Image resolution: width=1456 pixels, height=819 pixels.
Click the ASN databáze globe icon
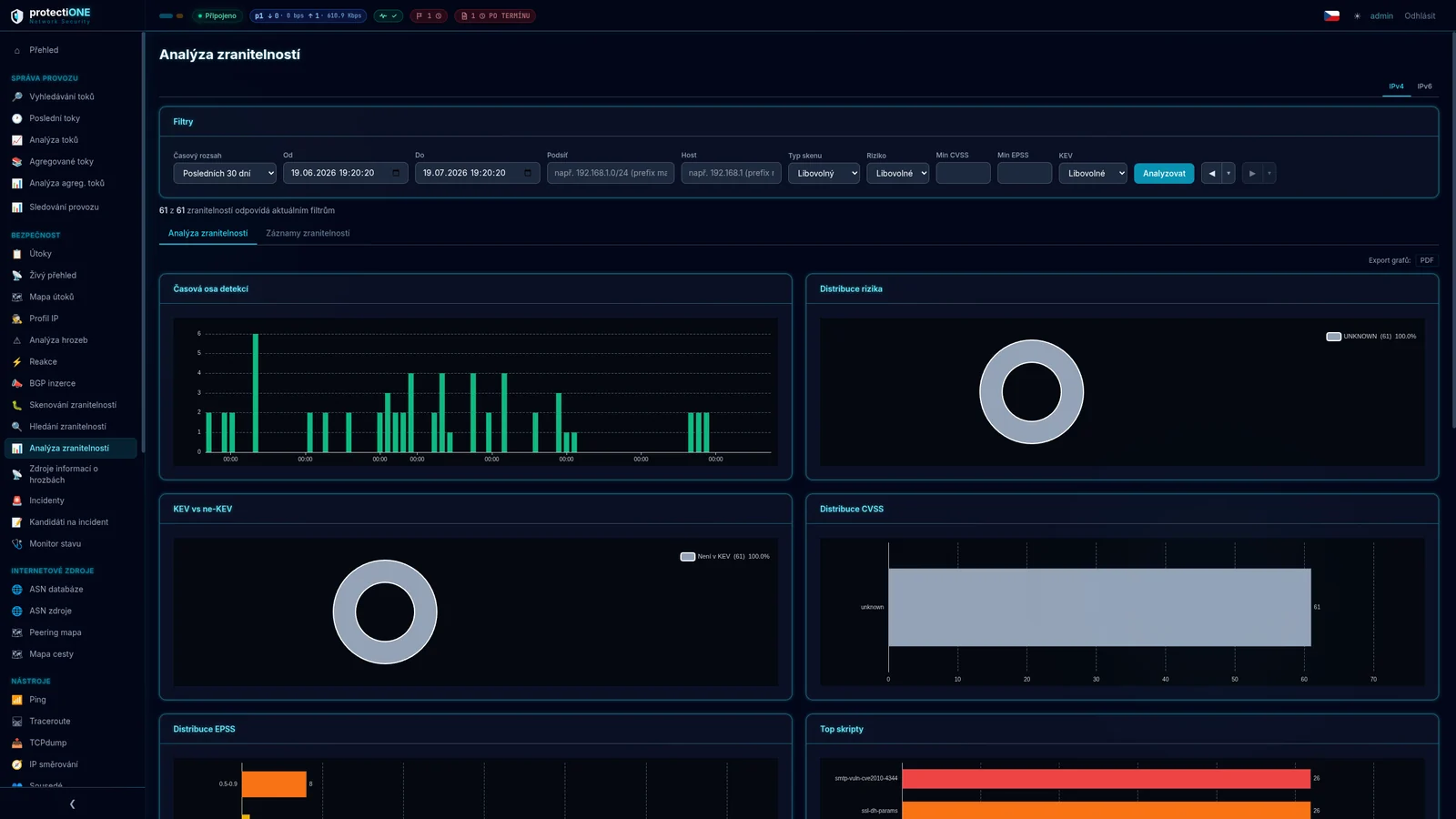[16, 590]
